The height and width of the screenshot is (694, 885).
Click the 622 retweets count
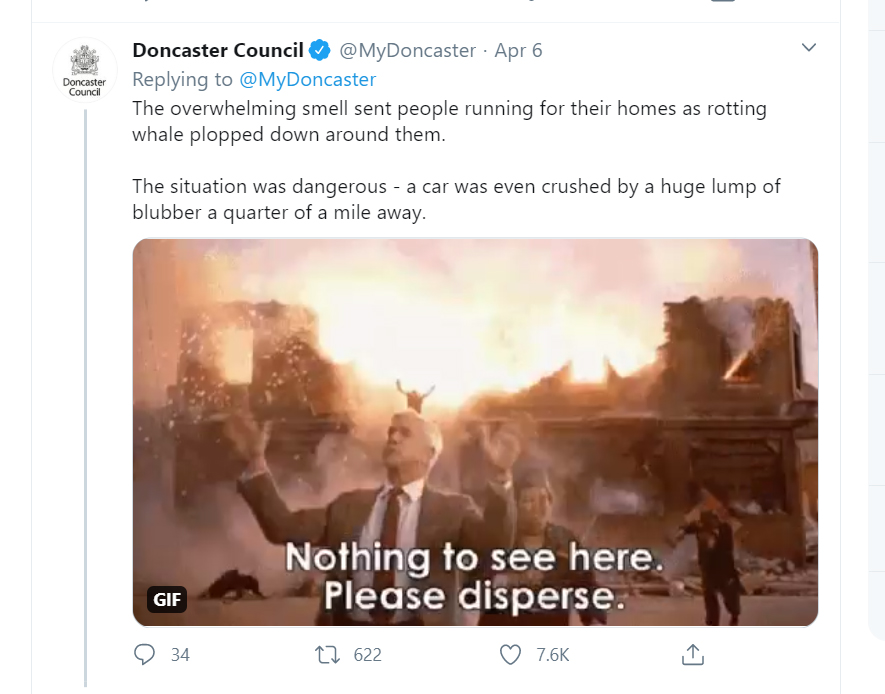[367, 655]
